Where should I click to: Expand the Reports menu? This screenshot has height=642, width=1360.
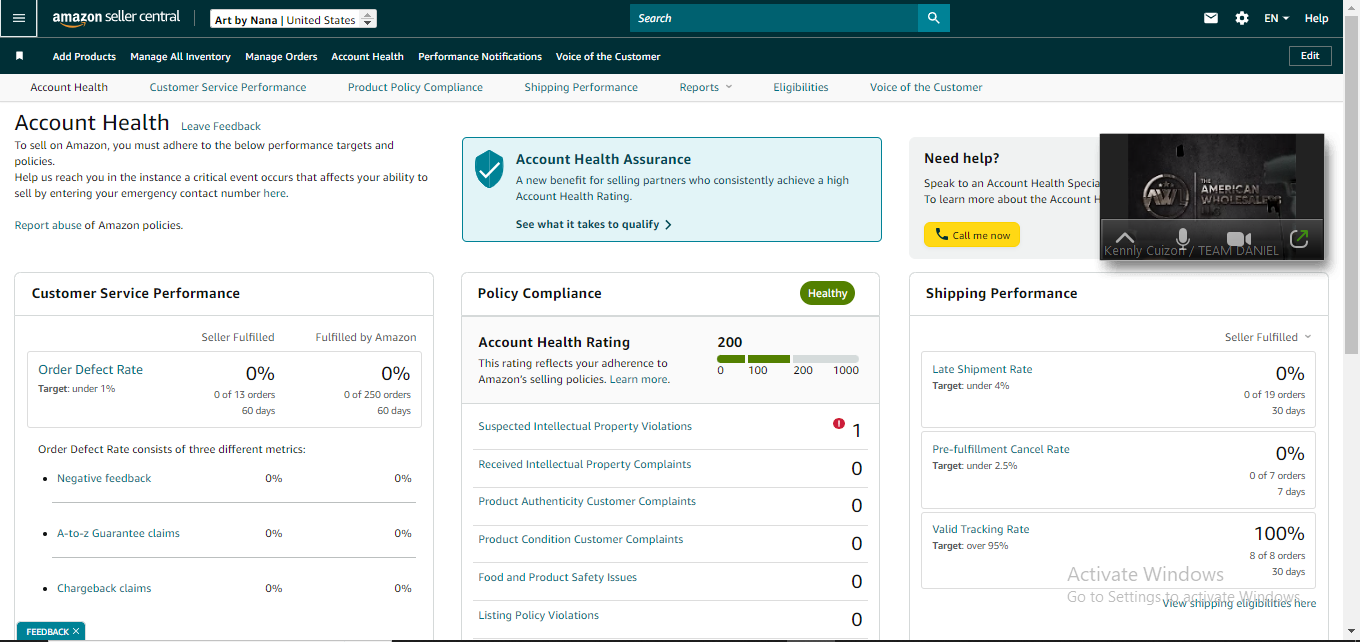(706, 87)
